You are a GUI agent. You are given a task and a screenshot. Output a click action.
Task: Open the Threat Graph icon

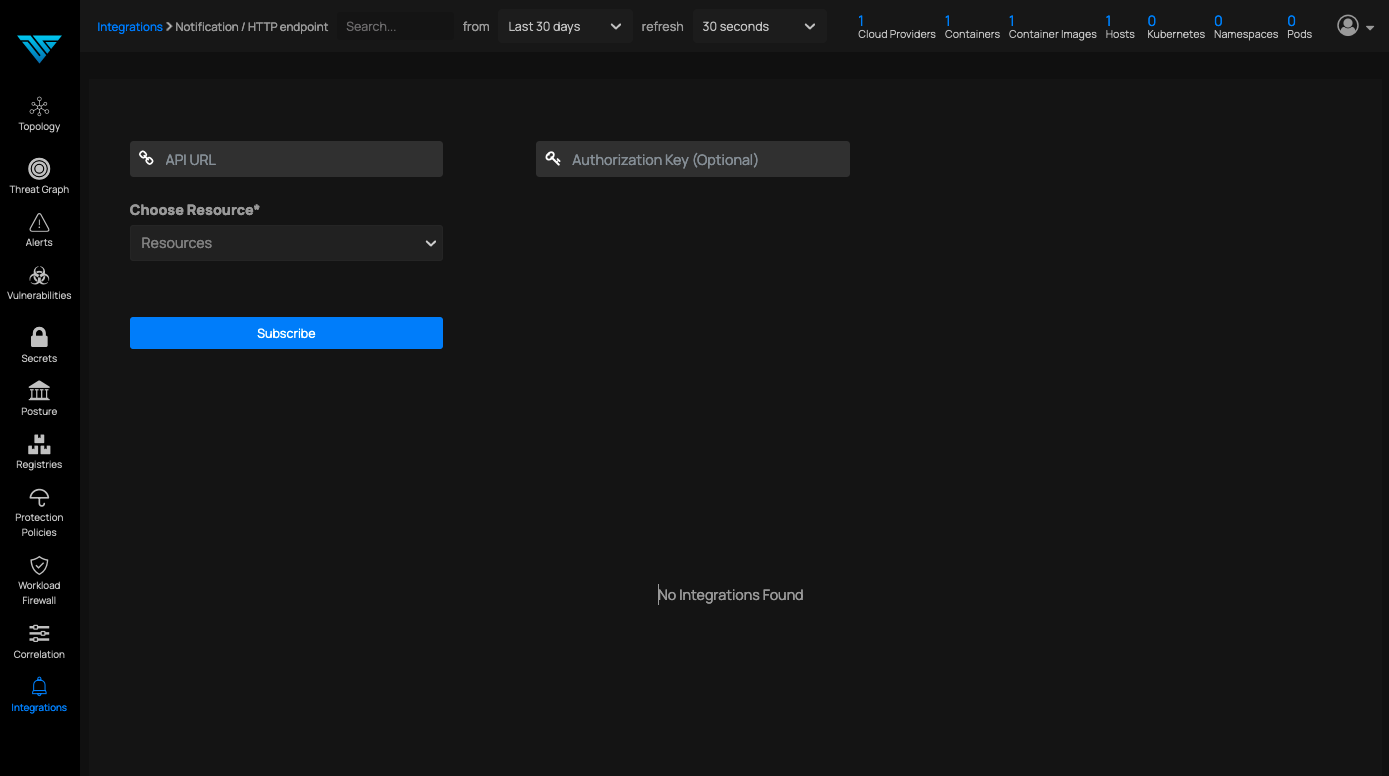(x=39, y=169)
